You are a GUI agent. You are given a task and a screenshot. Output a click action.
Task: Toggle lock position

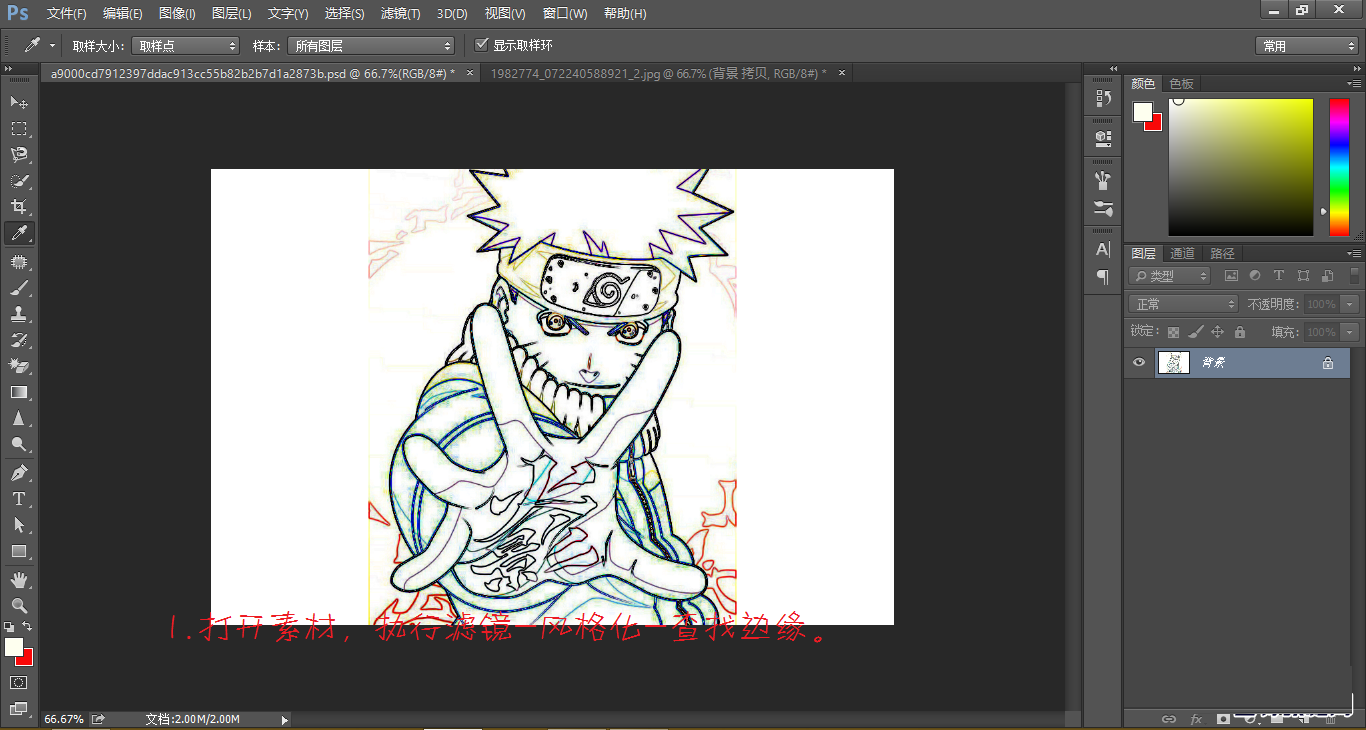[x=1217, y=332]
